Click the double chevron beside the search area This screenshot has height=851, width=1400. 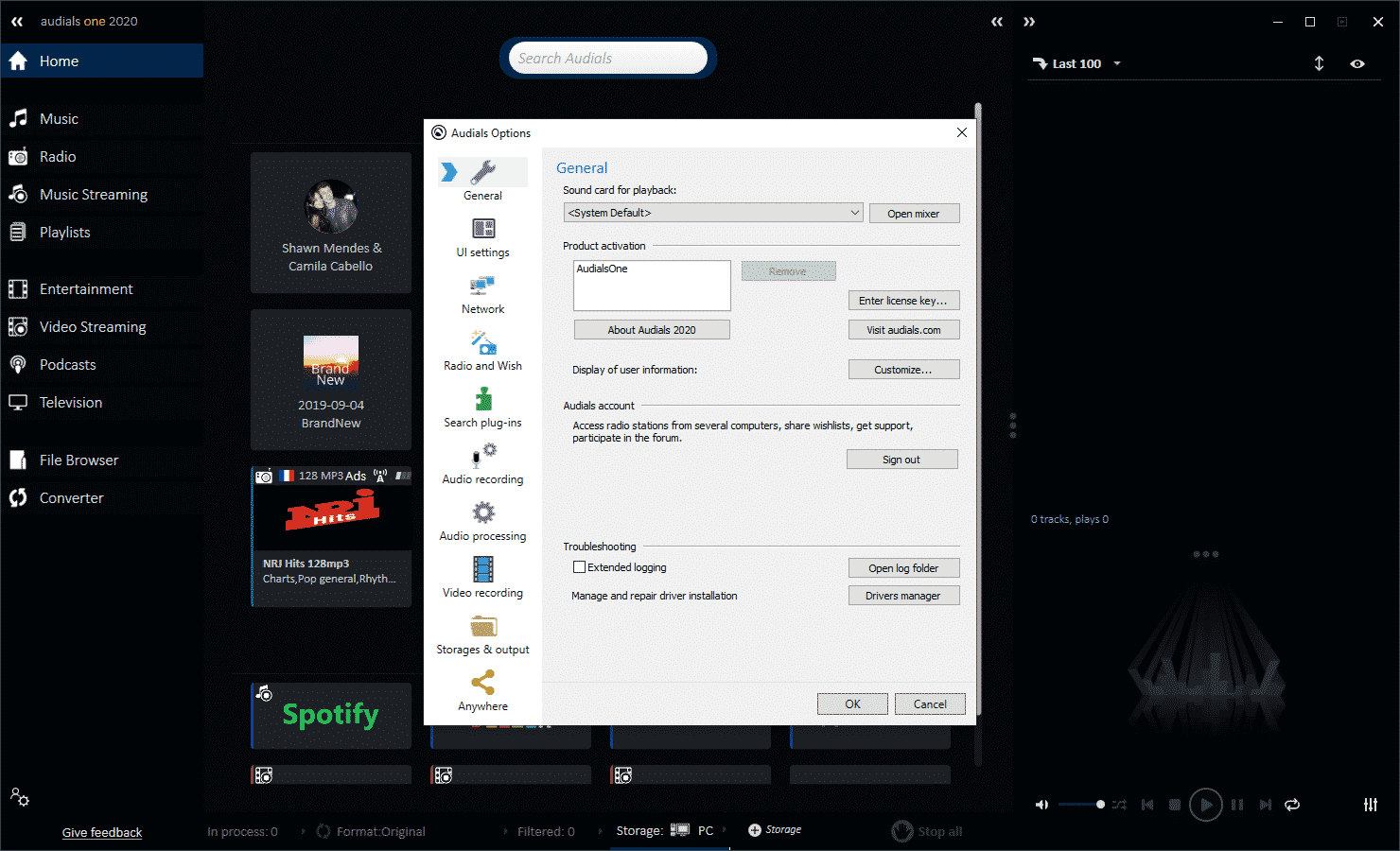pos(997,22)
